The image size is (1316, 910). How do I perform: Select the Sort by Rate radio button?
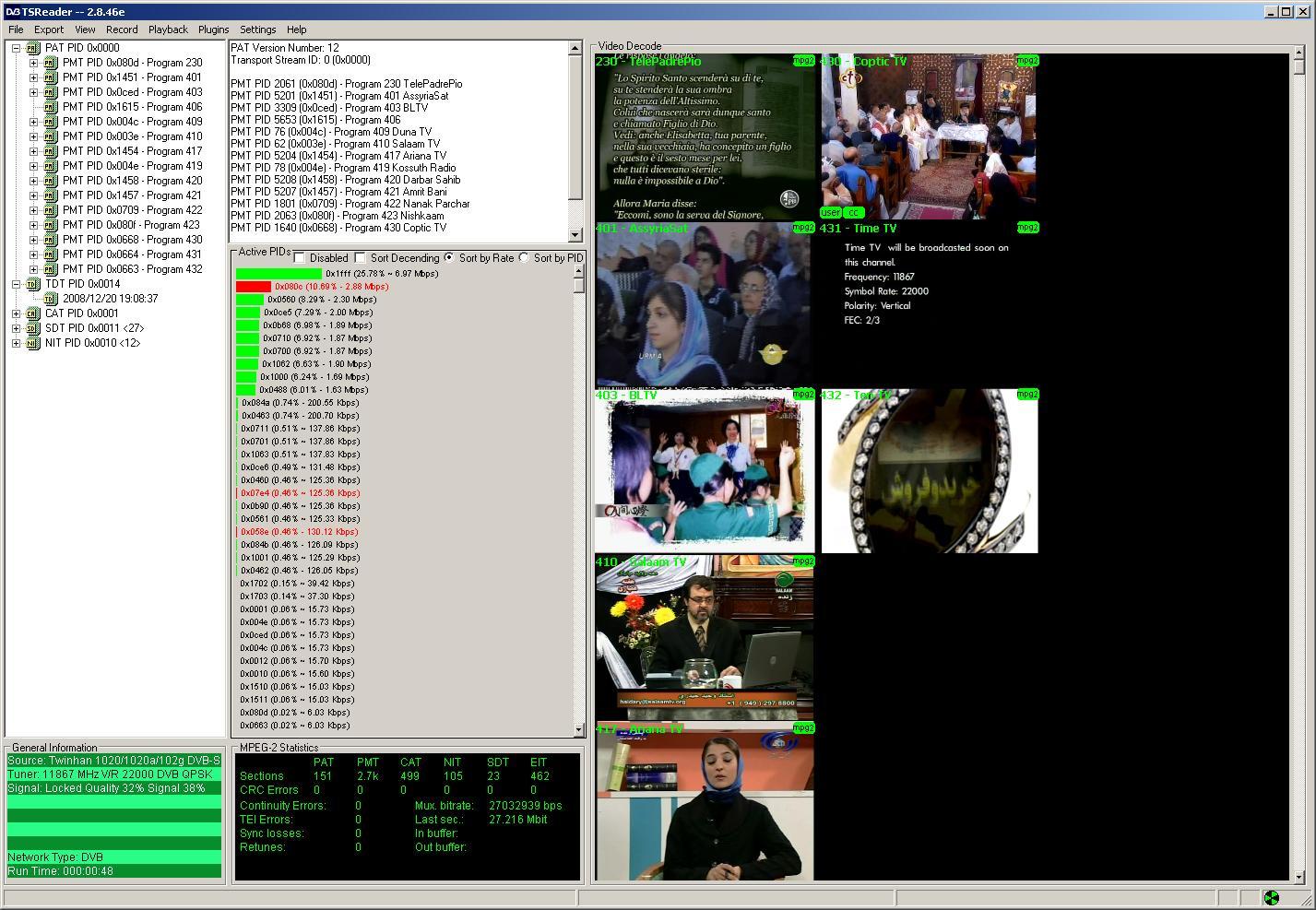[x=449, y=258]
